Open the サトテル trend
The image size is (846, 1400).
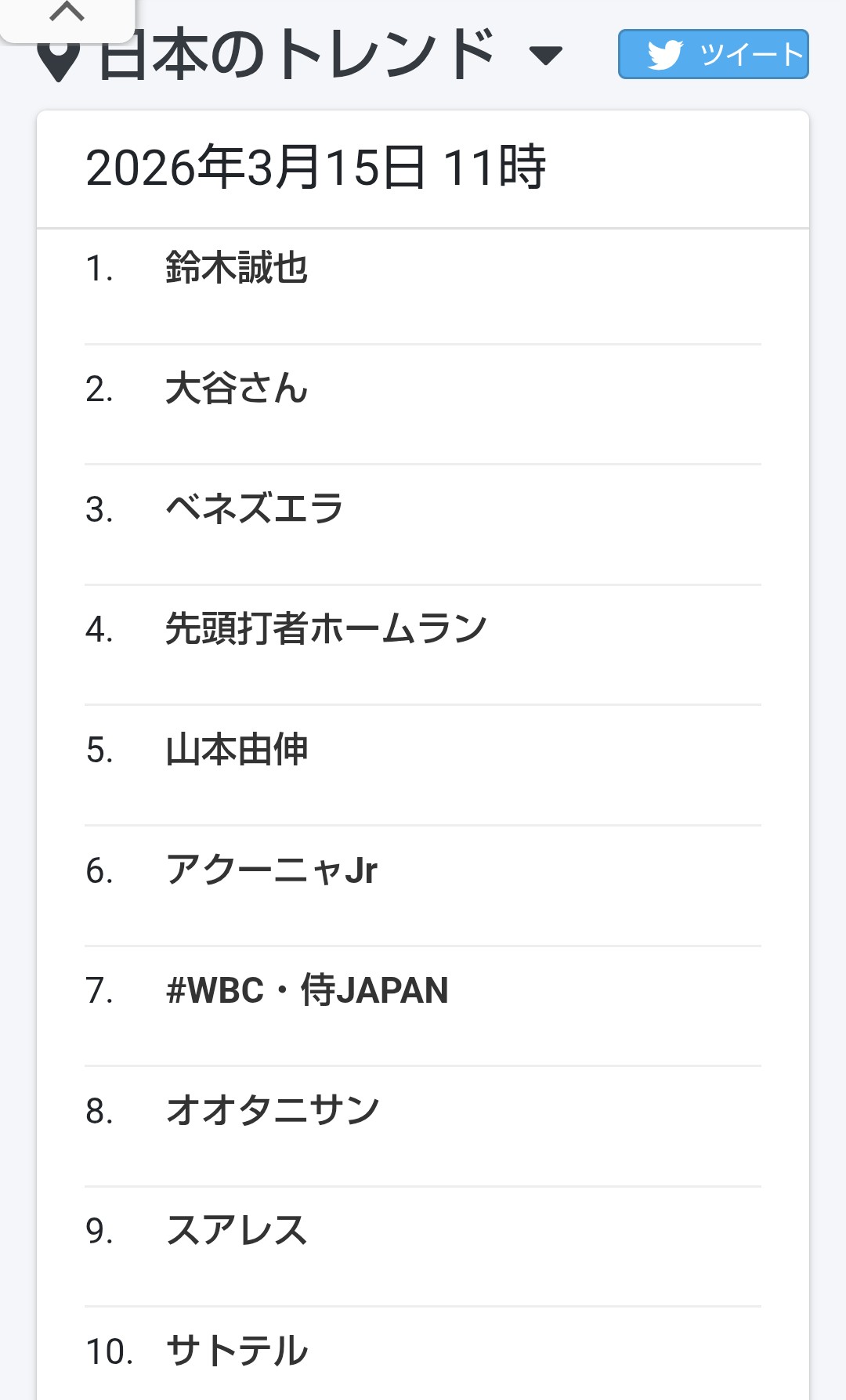(237, 1351)
